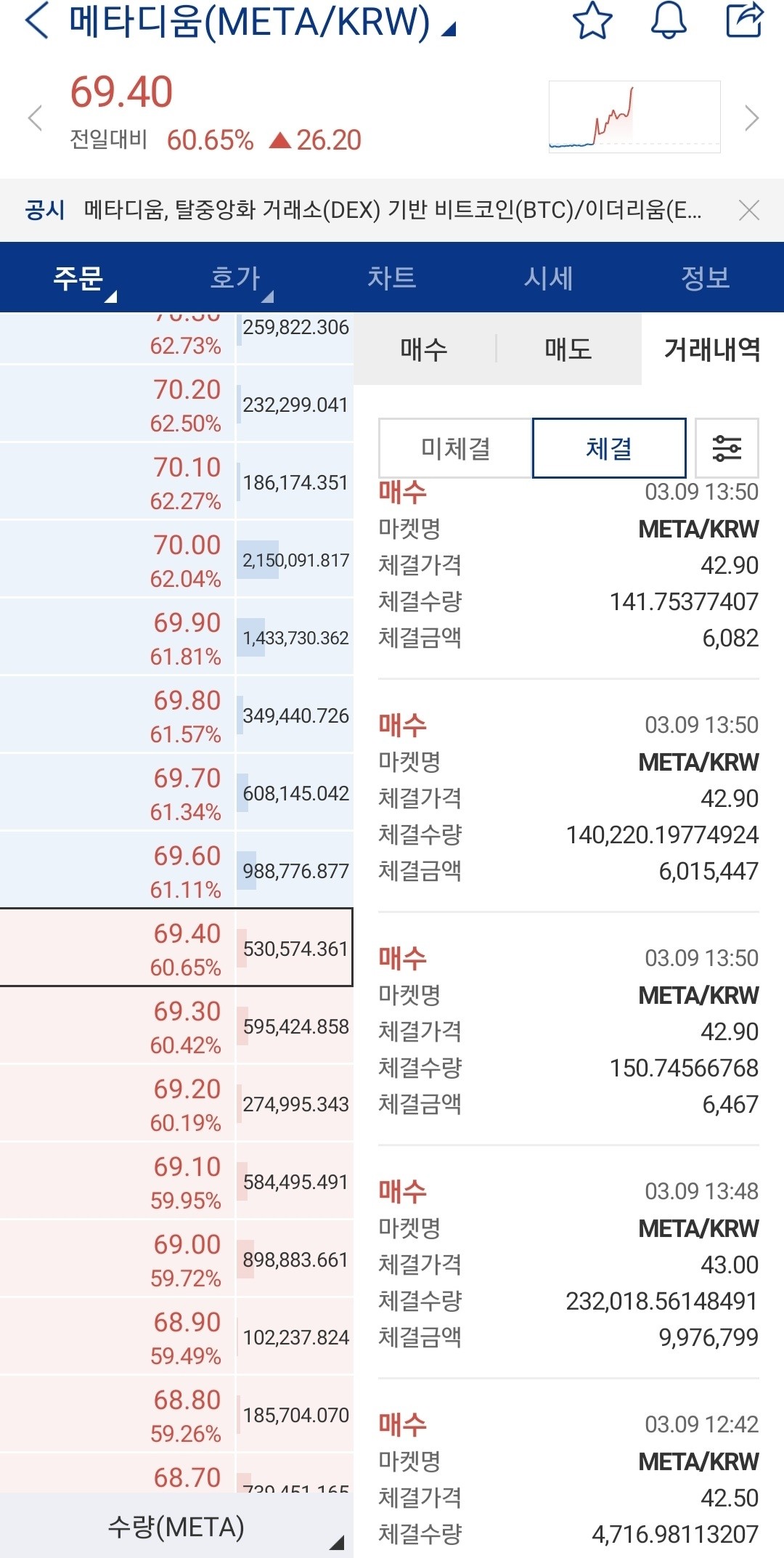Viewport: 784px width, 1558px height.
Task: Open notification alerts via the bell icon
Action: click(668, 23)
